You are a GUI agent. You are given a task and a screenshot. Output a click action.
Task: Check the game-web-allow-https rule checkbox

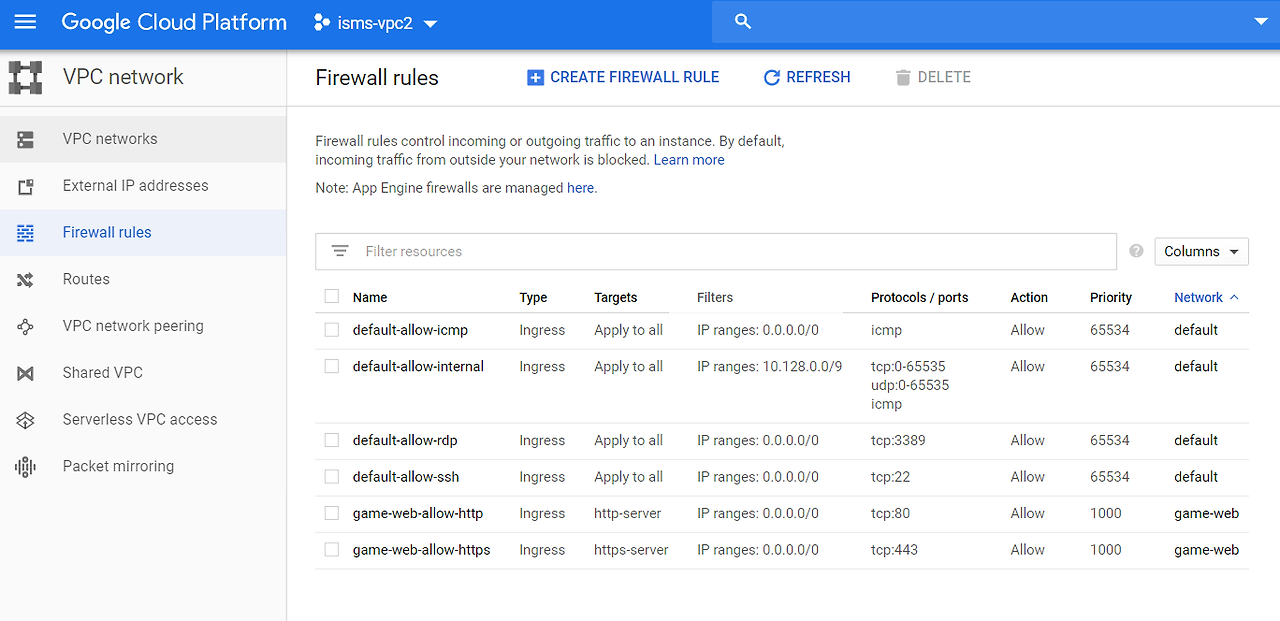tap(332, 549)
